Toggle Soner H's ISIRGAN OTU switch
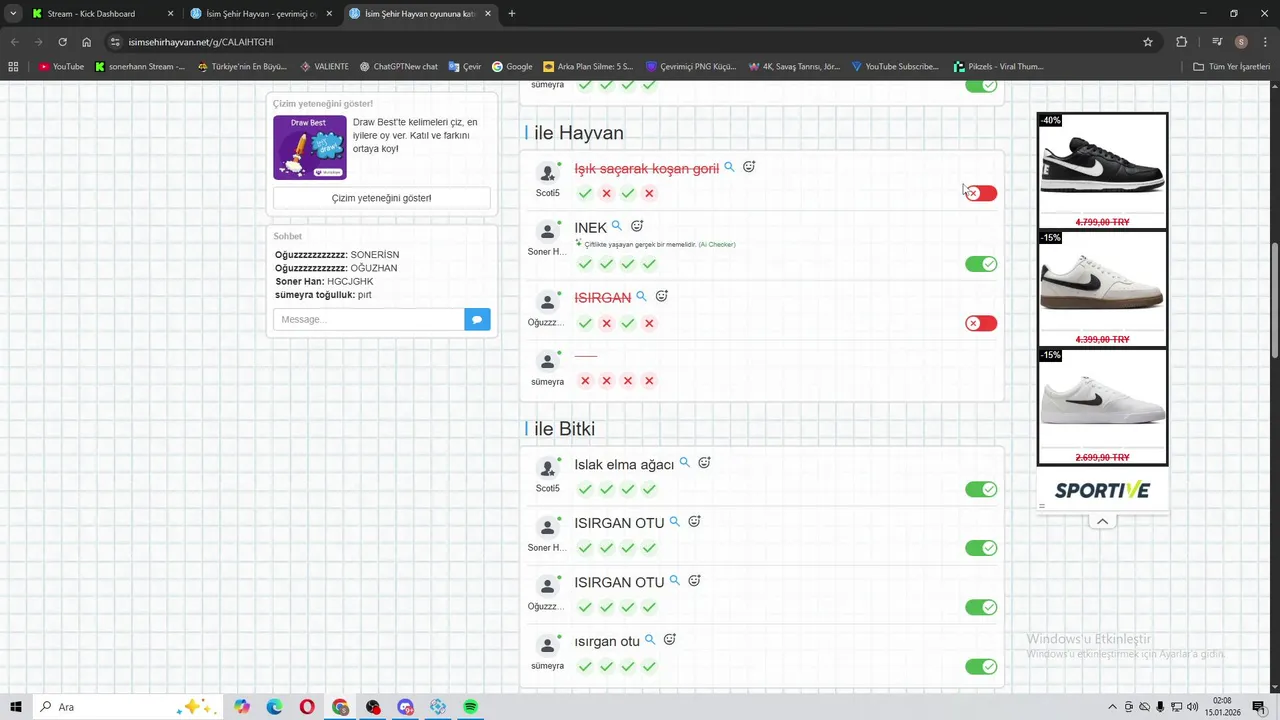Screen dimensions: 1280x720 click(981, 548)
